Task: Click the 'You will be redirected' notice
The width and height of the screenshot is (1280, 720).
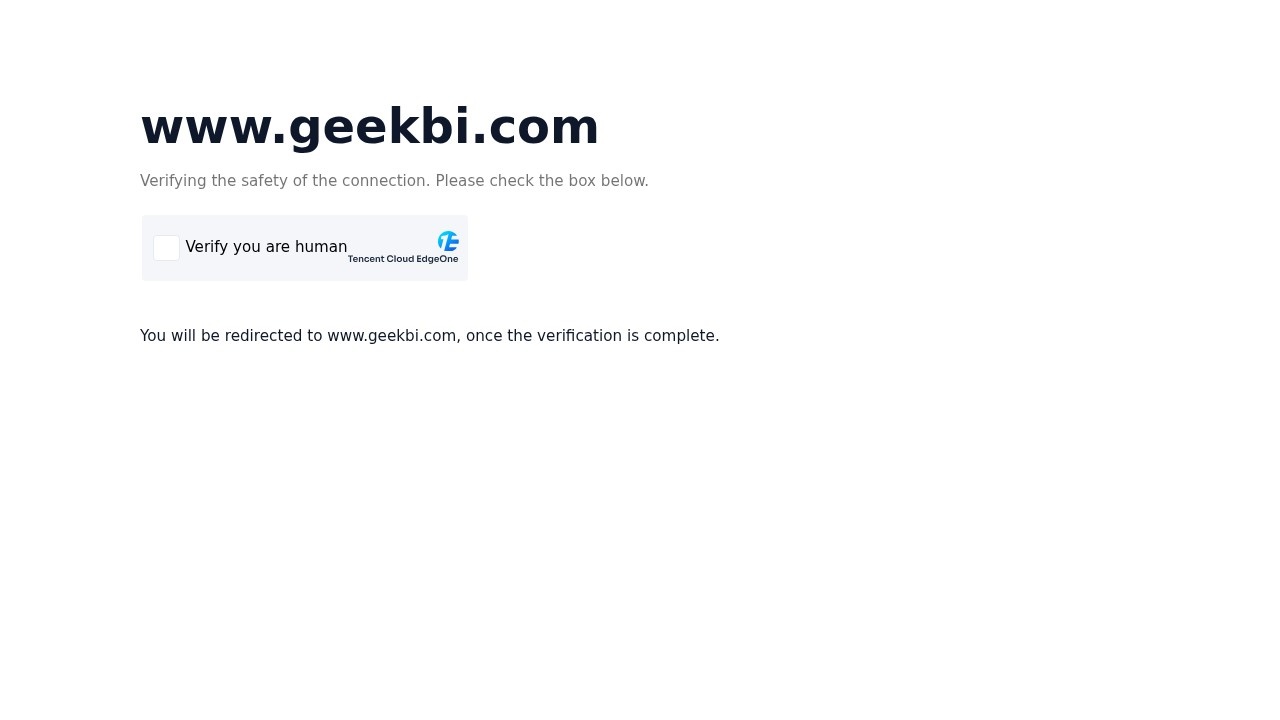Action: pyautogui.click(x=430, y=336)
